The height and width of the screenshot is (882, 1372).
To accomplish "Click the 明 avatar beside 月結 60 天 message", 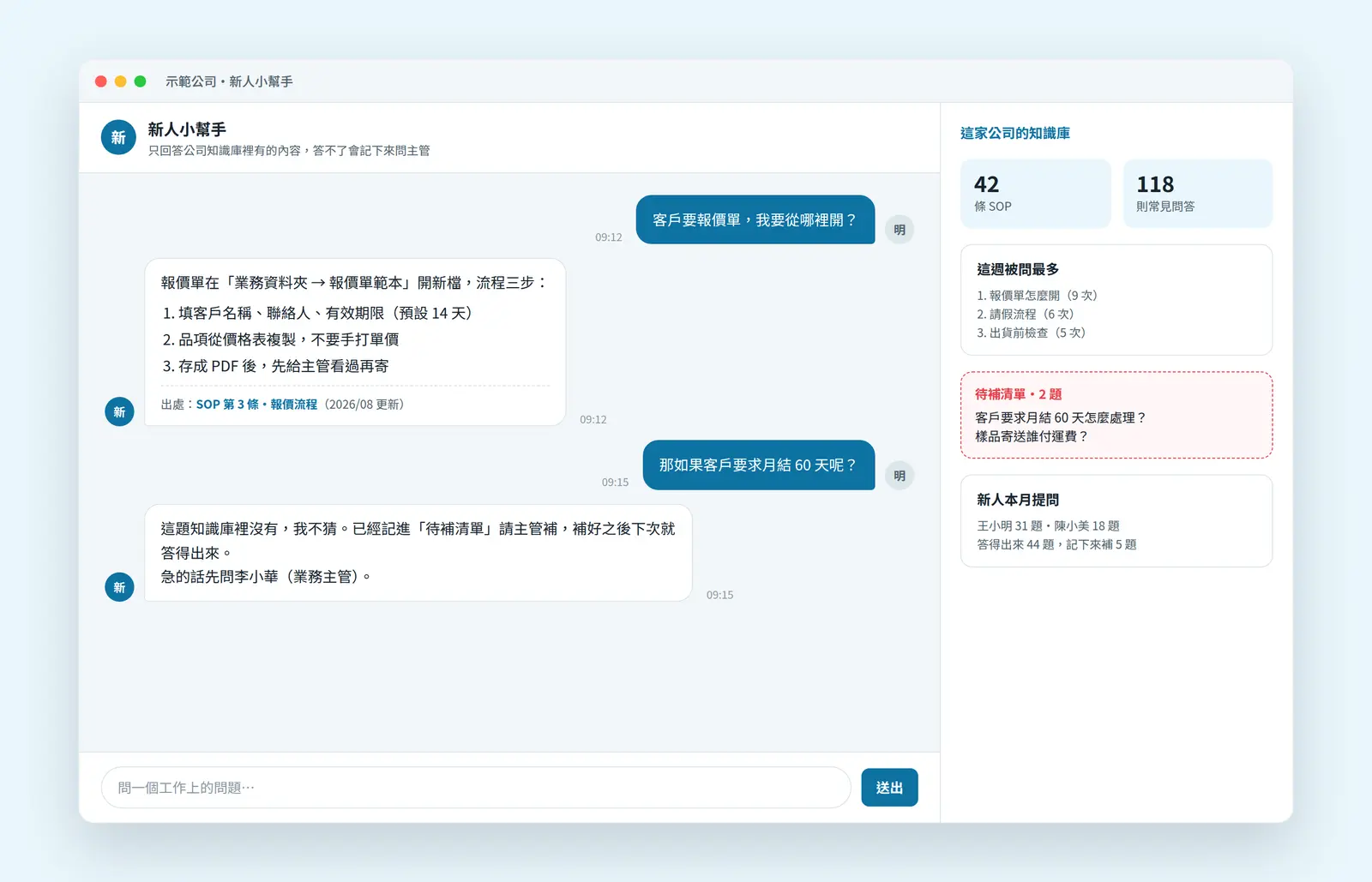I will tap(900, 476).
